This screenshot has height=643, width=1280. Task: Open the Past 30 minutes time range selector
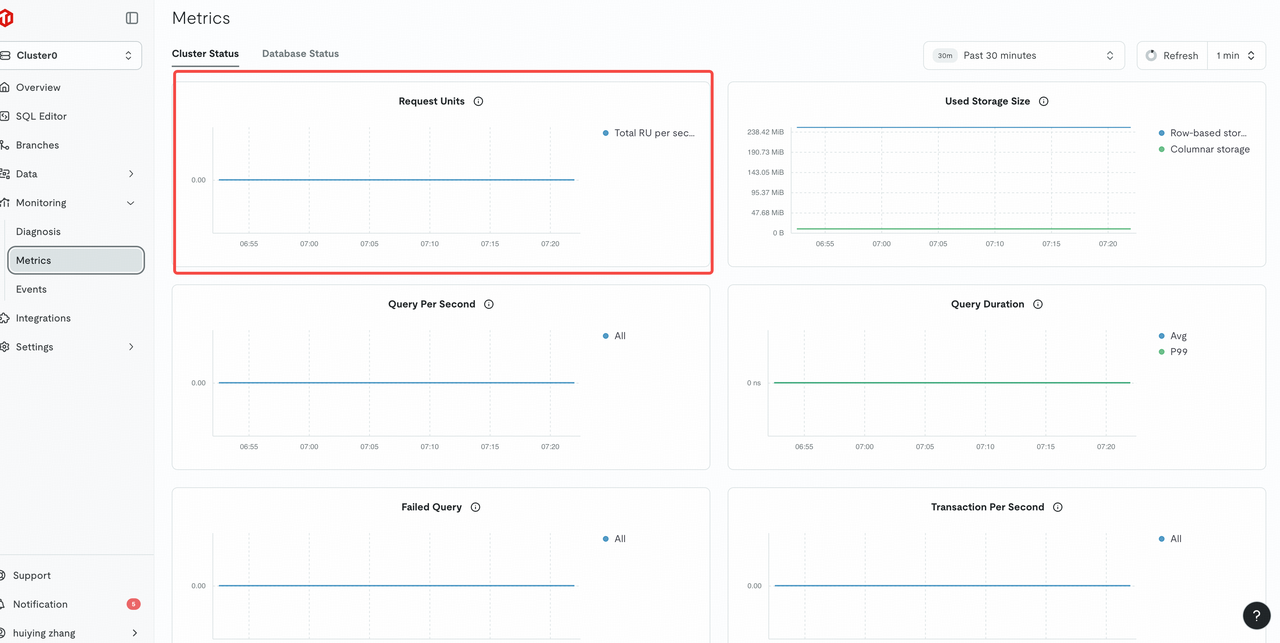pyautogui.click(x=1023, y=55)
